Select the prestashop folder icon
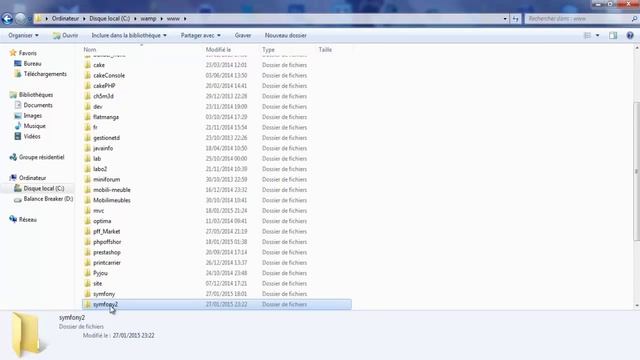Viewport: 640px width, 360px height. (87, 252)
